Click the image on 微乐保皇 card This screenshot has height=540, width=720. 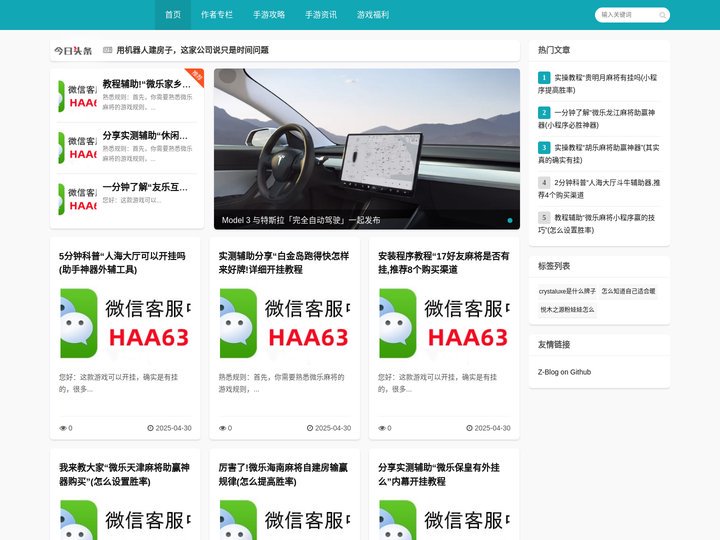pyautogui.click(x=444, y=520)
